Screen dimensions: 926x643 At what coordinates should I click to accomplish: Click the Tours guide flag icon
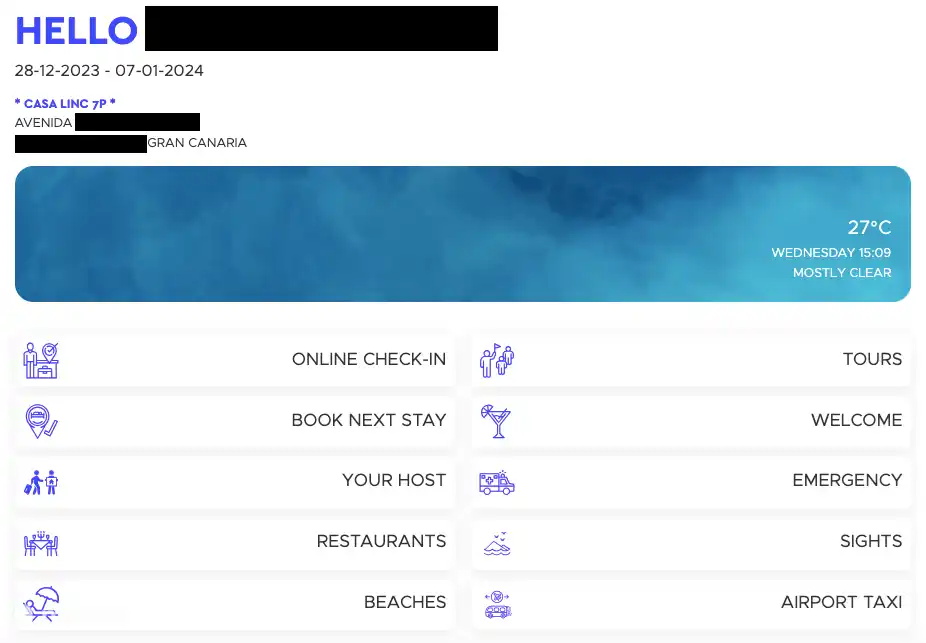point(496,360)
